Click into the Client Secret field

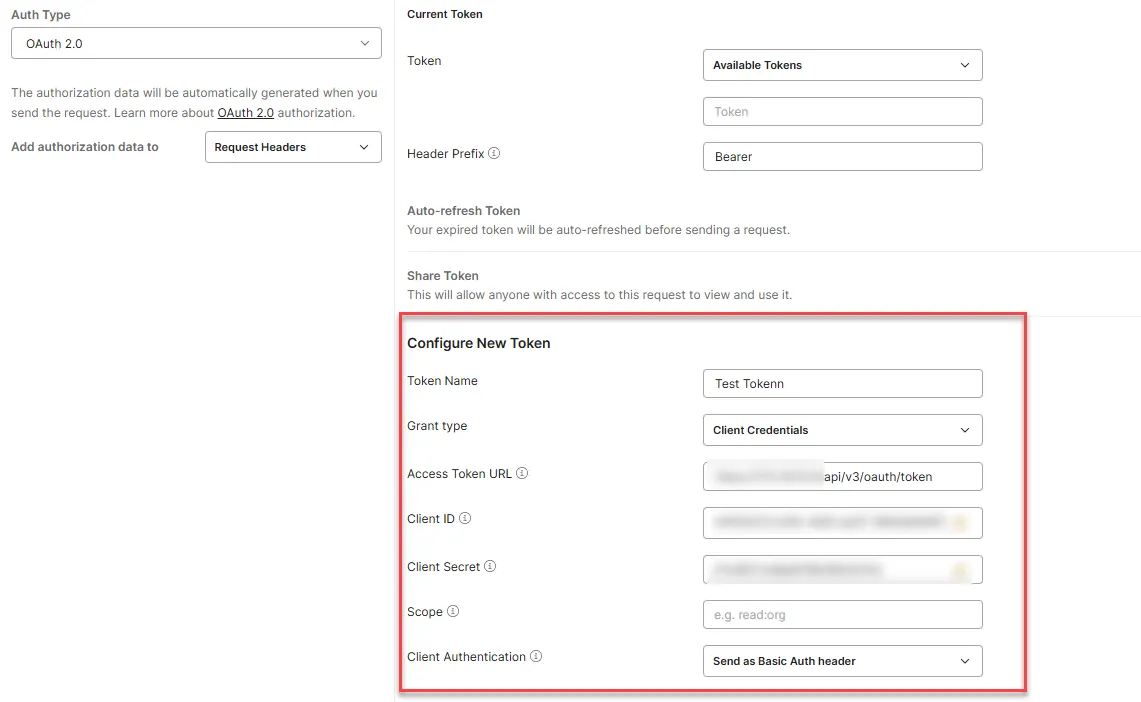pyautogui.click(x=842, y=570)
